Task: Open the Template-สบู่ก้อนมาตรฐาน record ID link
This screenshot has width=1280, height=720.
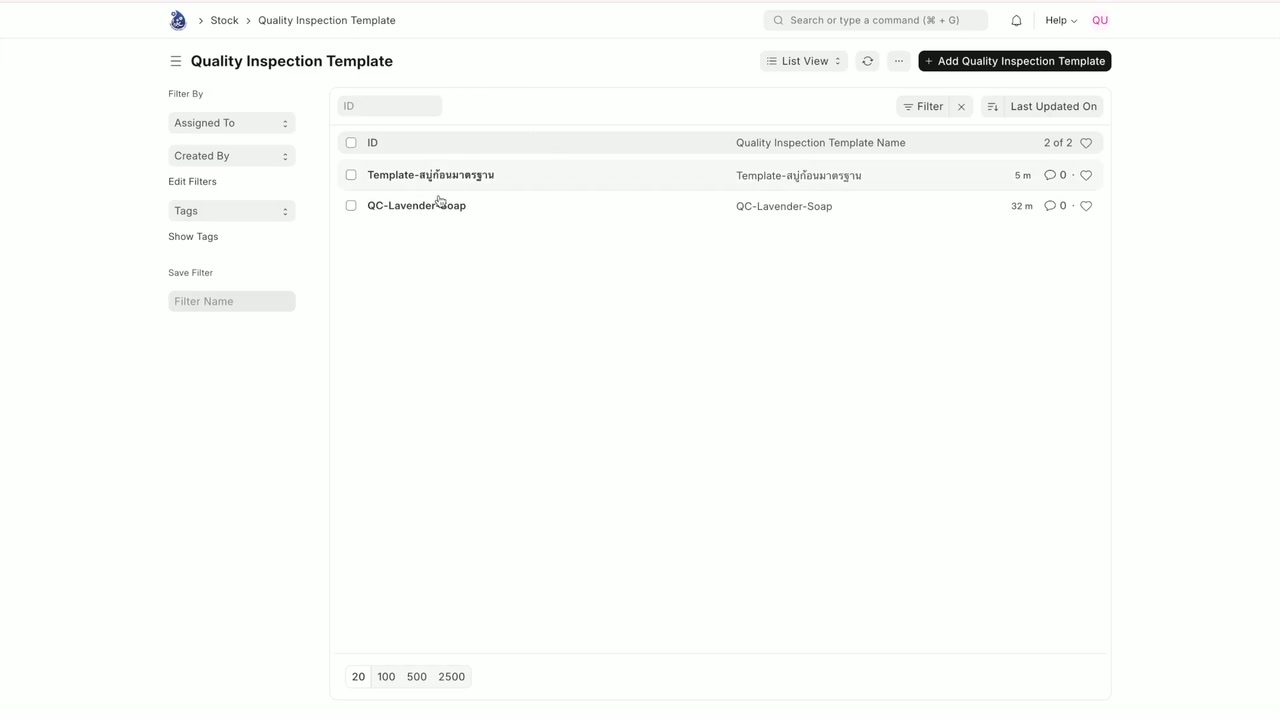Action: [431, 175]
